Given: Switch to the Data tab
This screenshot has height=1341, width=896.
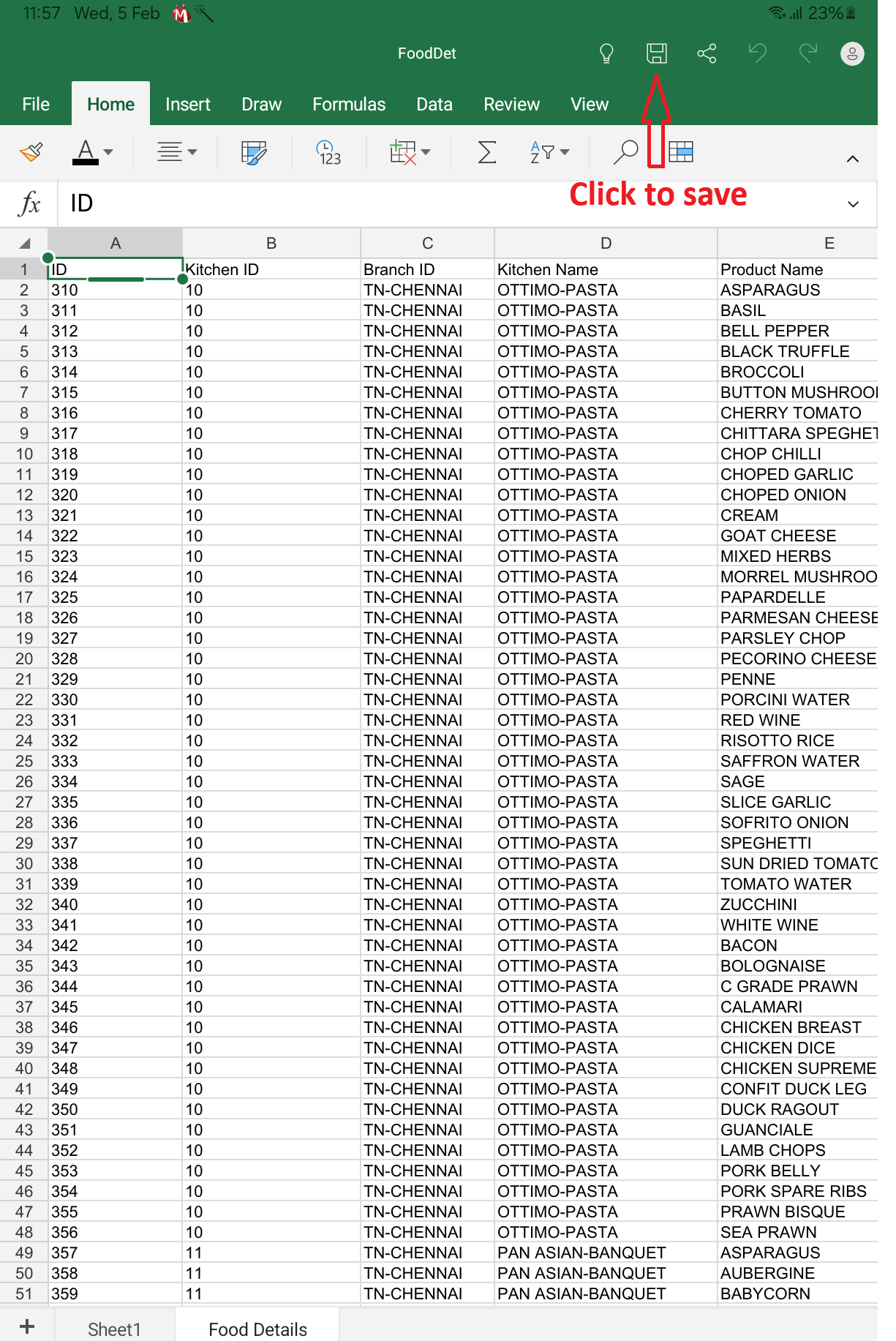Looking at the screenshot, I should (x=434, y=104).
